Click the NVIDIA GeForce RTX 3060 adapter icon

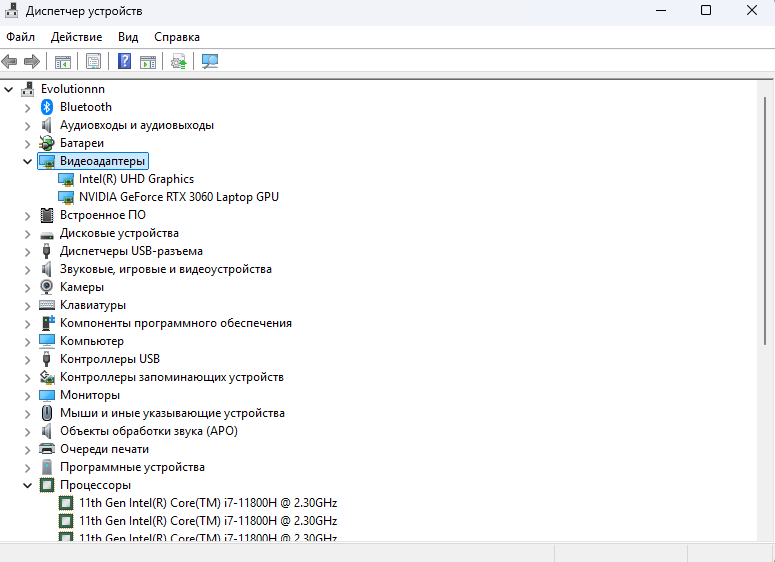[66, 197]
